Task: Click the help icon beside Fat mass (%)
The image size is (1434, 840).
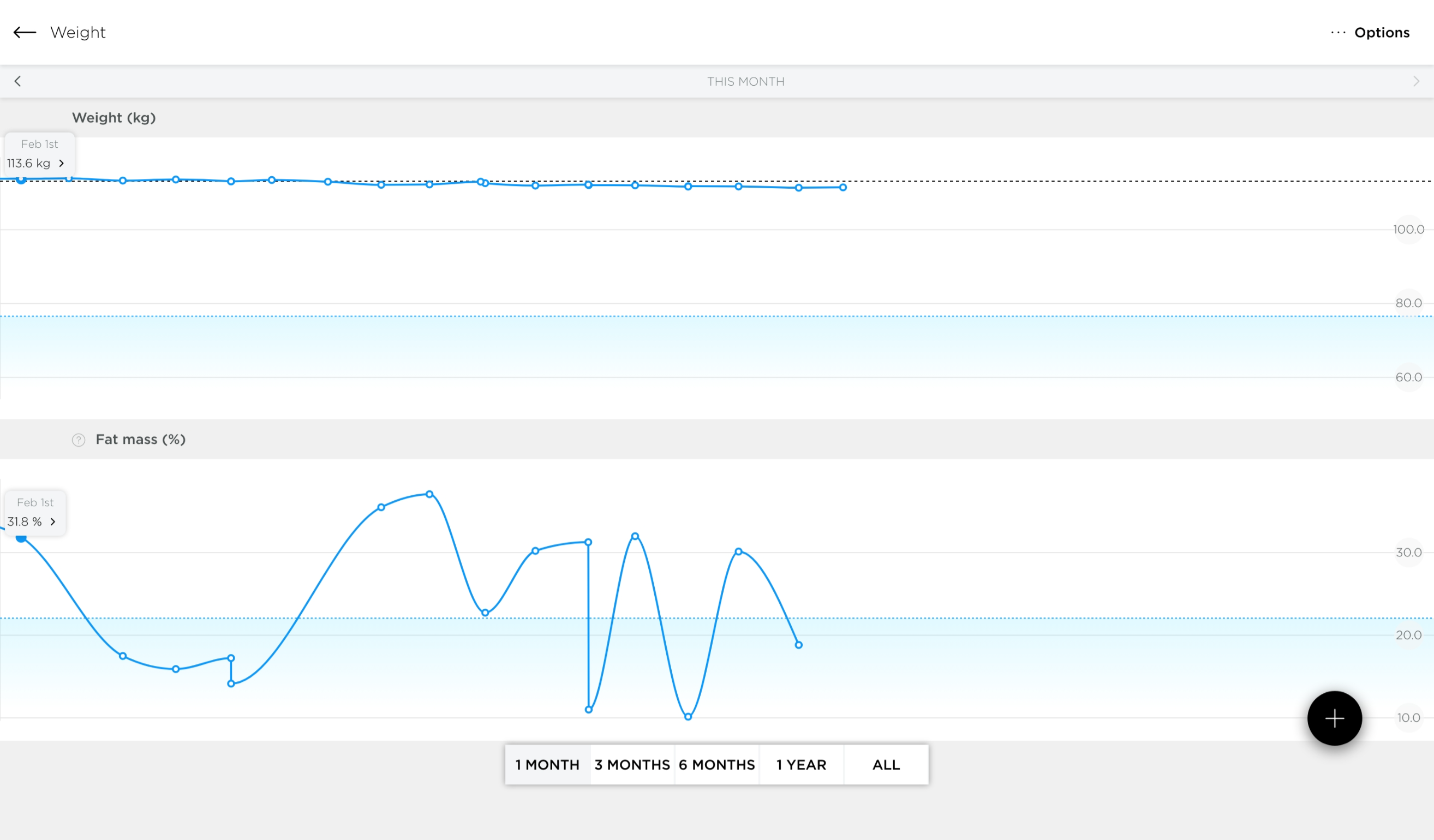Action: [79, 440]
